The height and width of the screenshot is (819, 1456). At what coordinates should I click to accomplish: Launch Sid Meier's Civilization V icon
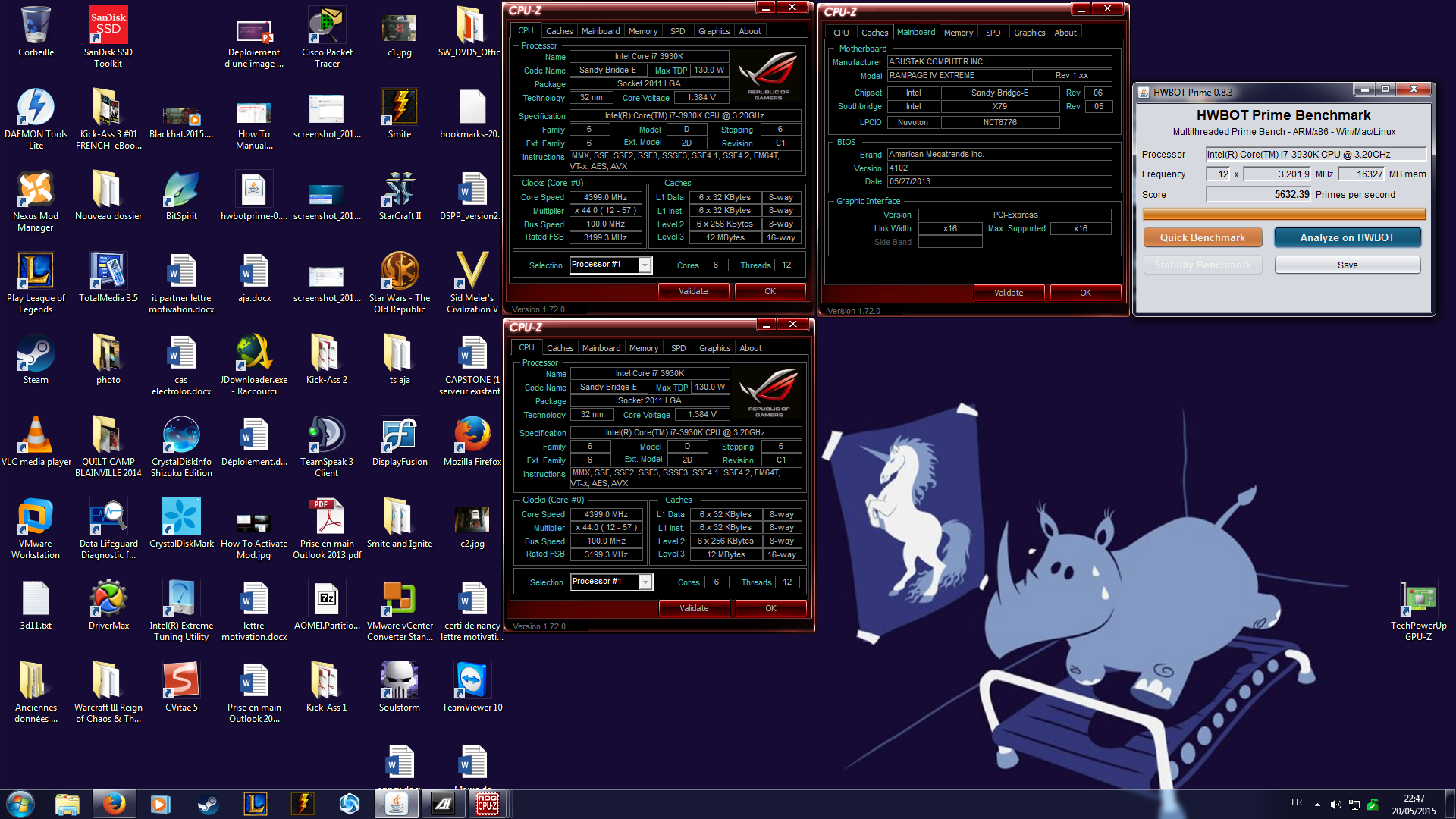point(472,282)
